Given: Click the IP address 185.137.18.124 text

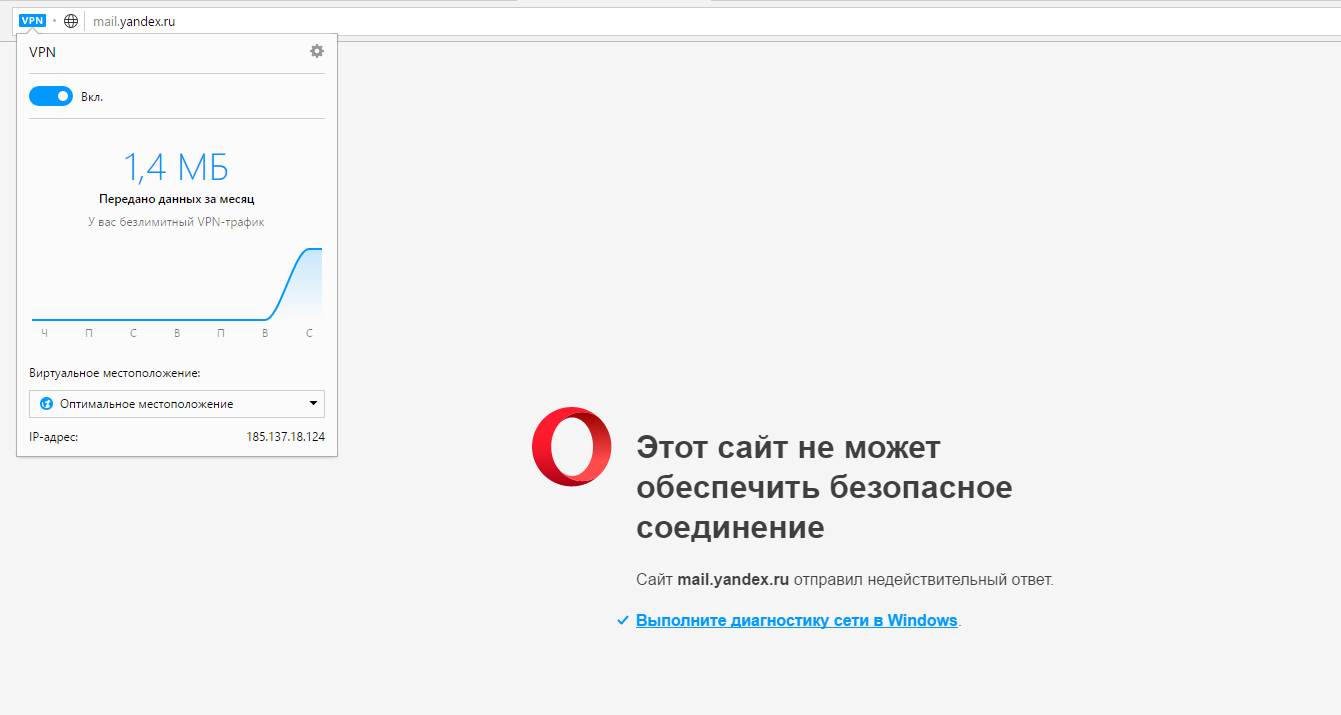Looking at the screenshot, I should coord(285,437).
